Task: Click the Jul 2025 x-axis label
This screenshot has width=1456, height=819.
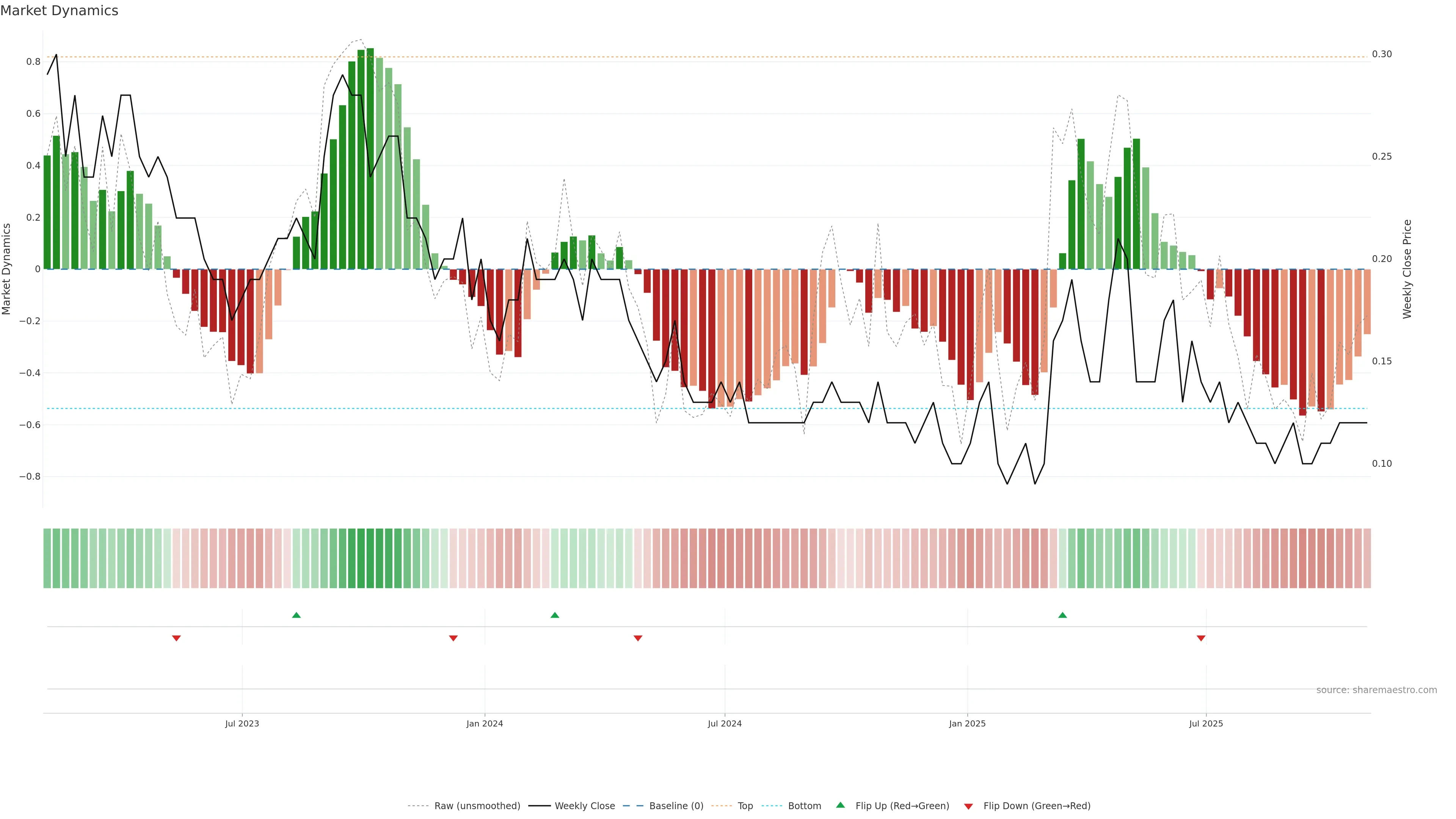Action: (1206, 723)
